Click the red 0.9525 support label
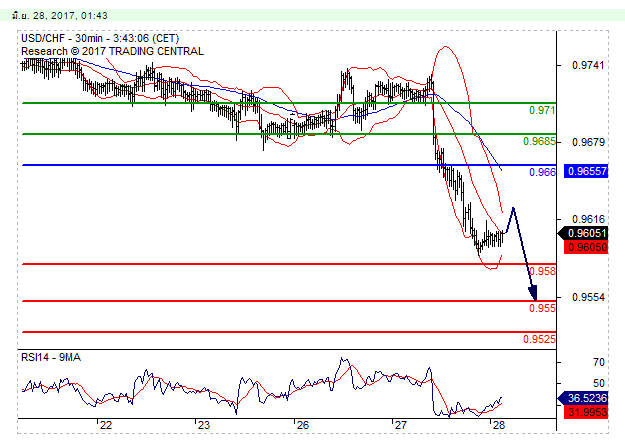This screenshot has width=625, height=445. coord(539,339)
